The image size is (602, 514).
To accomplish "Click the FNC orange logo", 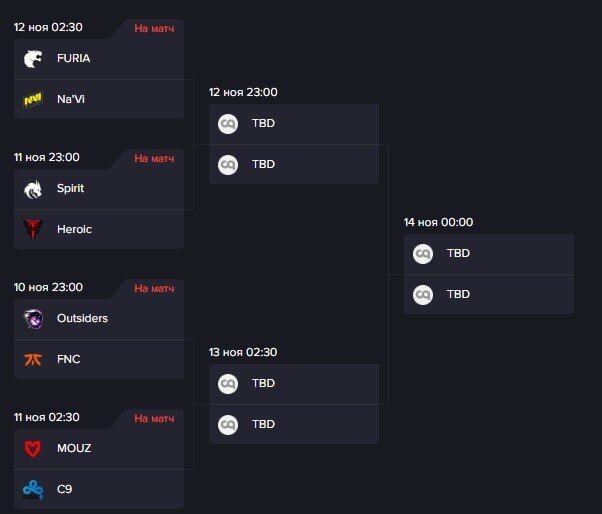I will (34, 359).
